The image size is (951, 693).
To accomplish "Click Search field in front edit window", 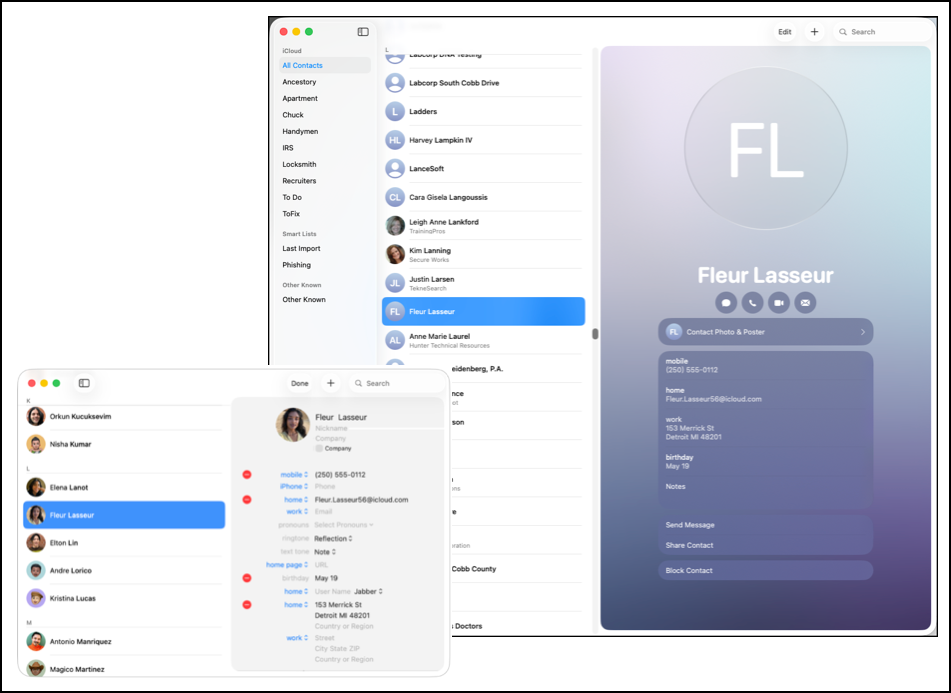I will 397,383.
